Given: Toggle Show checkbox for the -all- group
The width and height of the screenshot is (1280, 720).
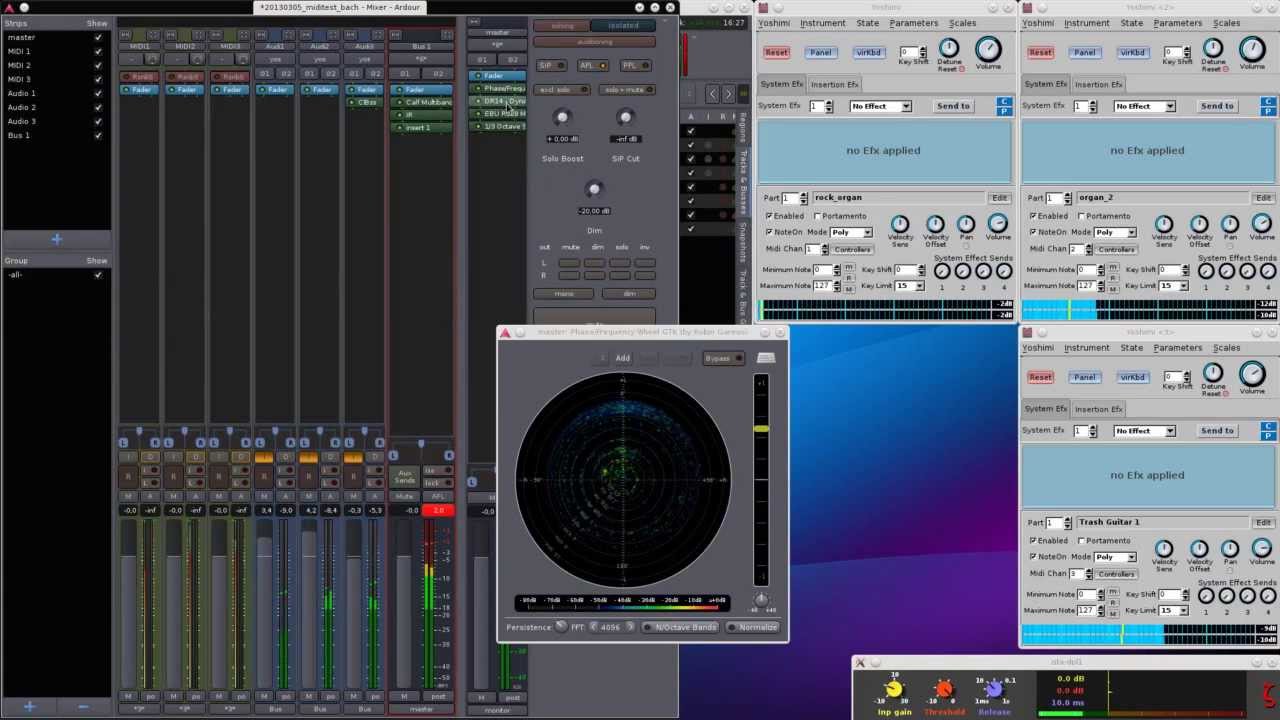Looking at the screenshot, I should (x=98, y=275).
